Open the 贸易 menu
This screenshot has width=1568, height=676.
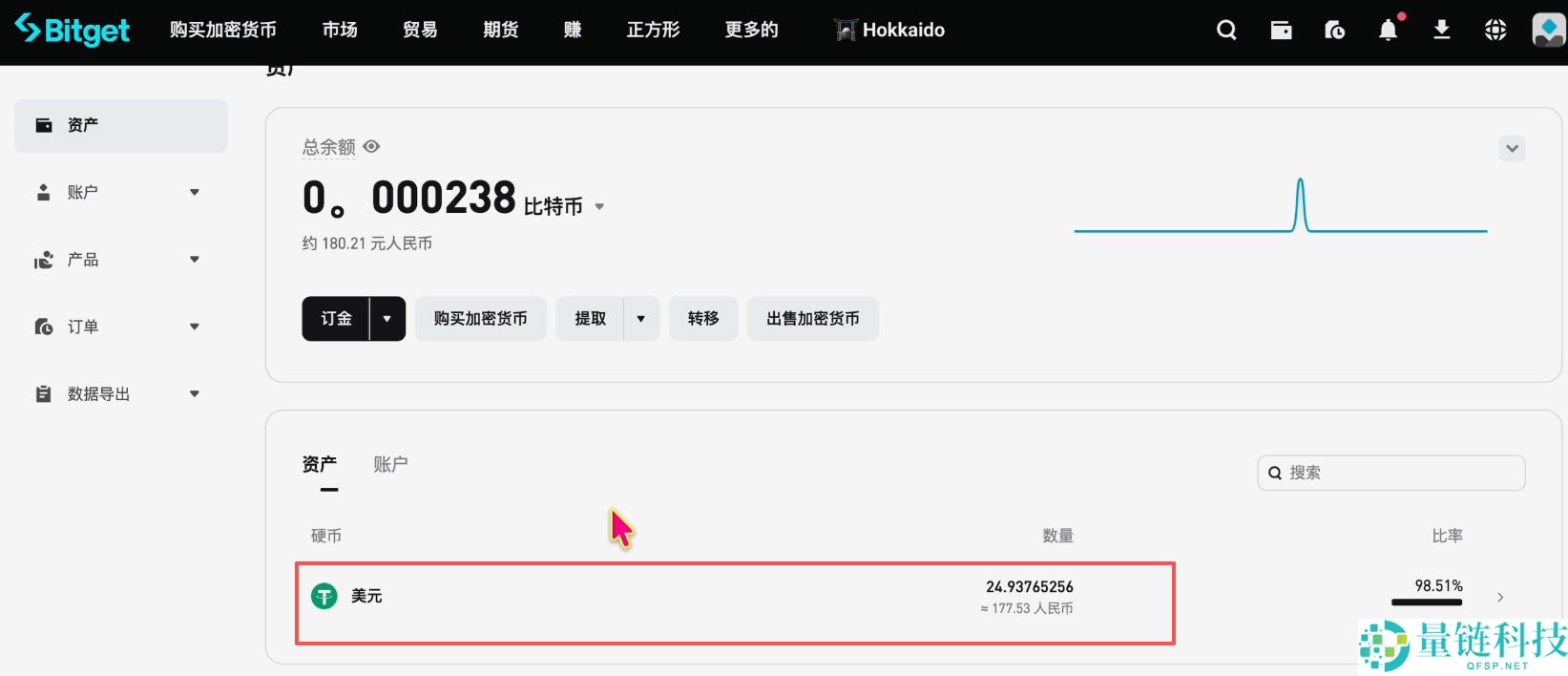[x=420, y=31]
